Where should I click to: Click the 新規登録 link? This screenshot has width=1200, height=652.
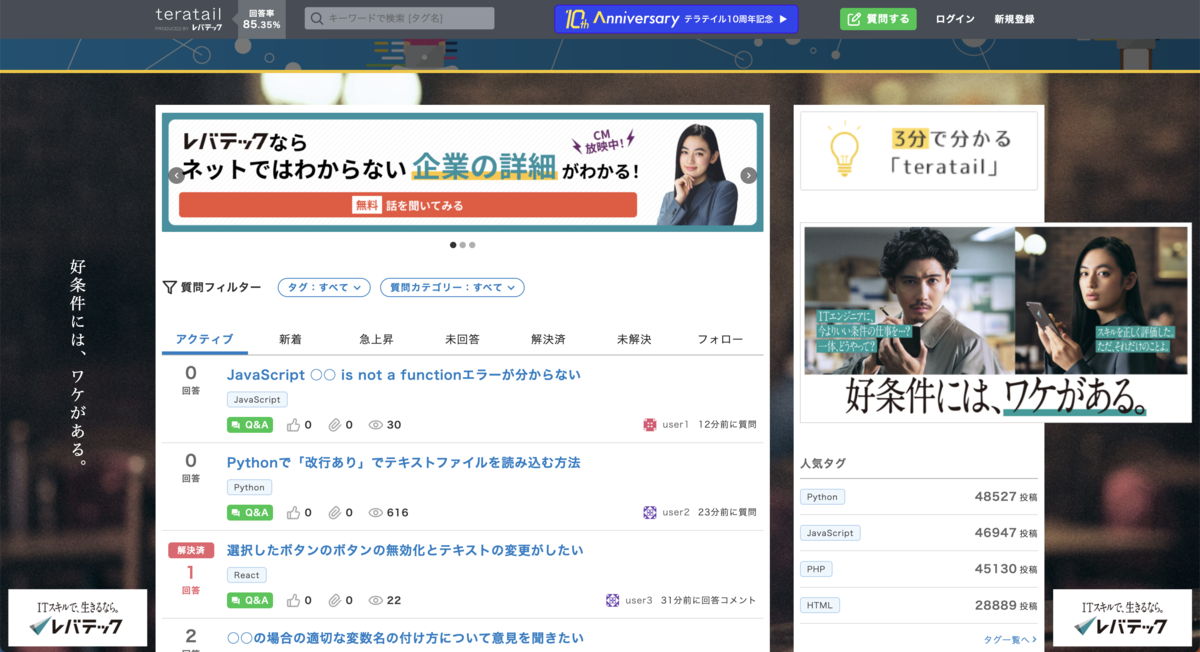click(1014, 19)
